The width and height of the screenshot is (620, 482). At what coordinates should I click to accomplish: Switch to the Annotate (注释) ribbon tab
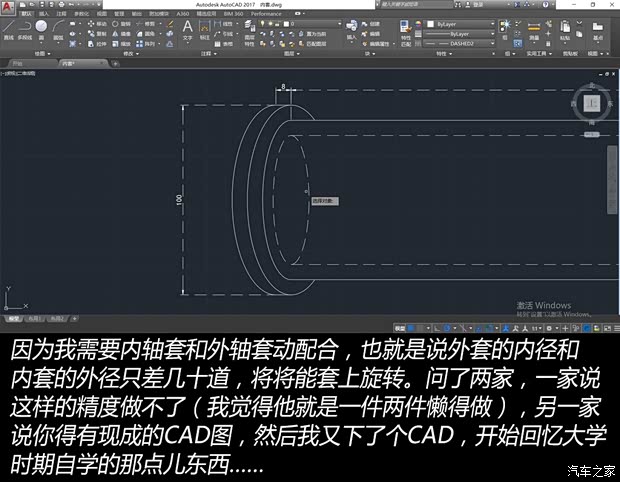[x=62, y=14]
